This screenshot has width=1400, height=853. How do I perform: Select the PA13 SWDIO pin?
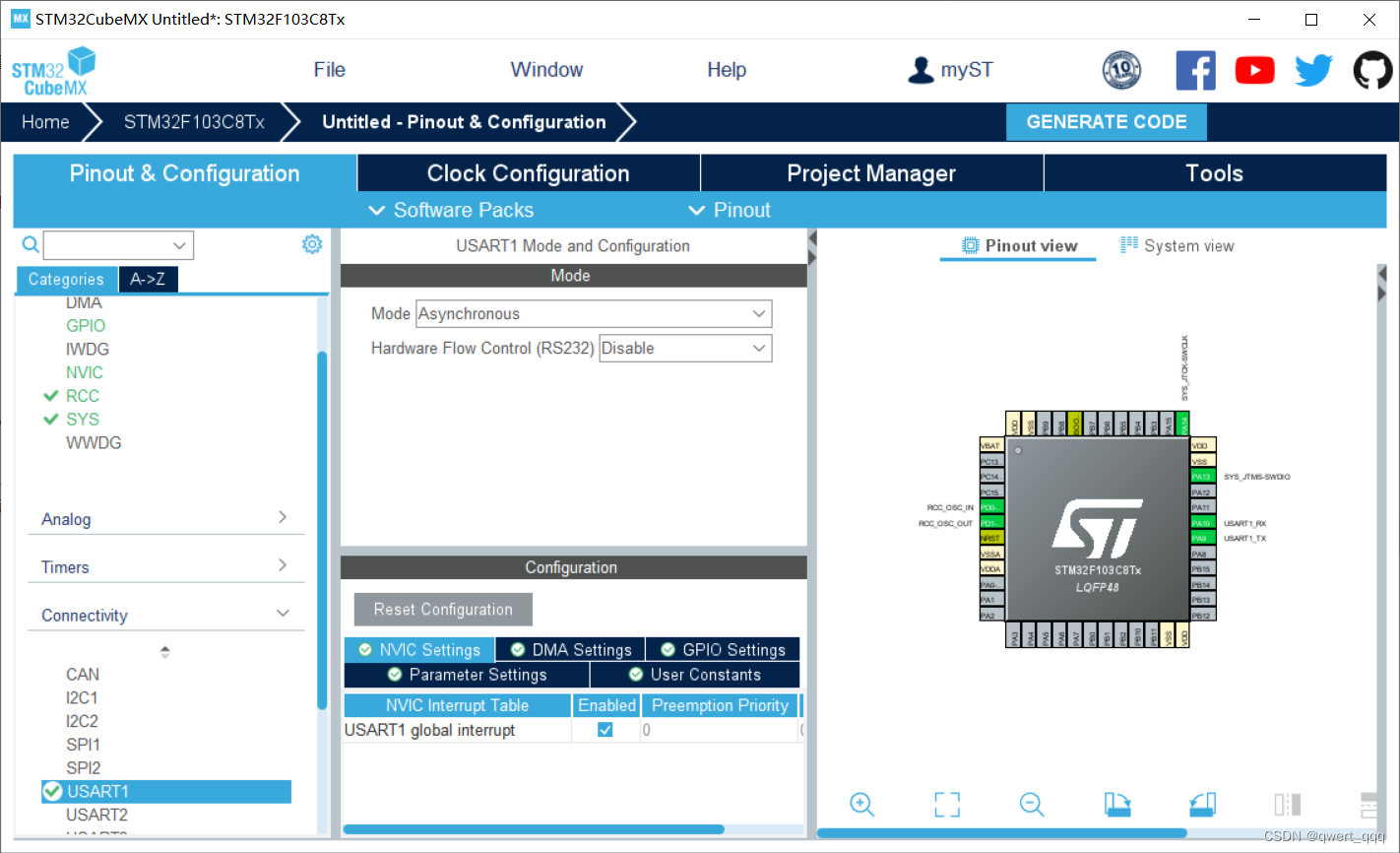1203,477
